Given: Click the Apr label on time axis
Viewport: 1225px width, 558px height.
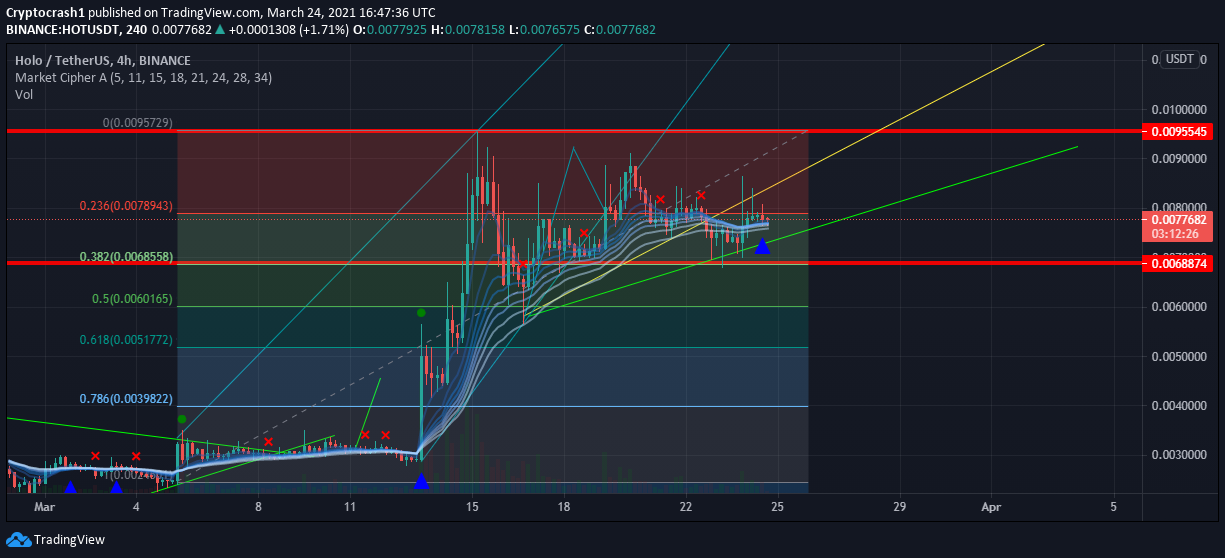Looking at the screenshot, I should pyautogui.click(x=991, y=507).
